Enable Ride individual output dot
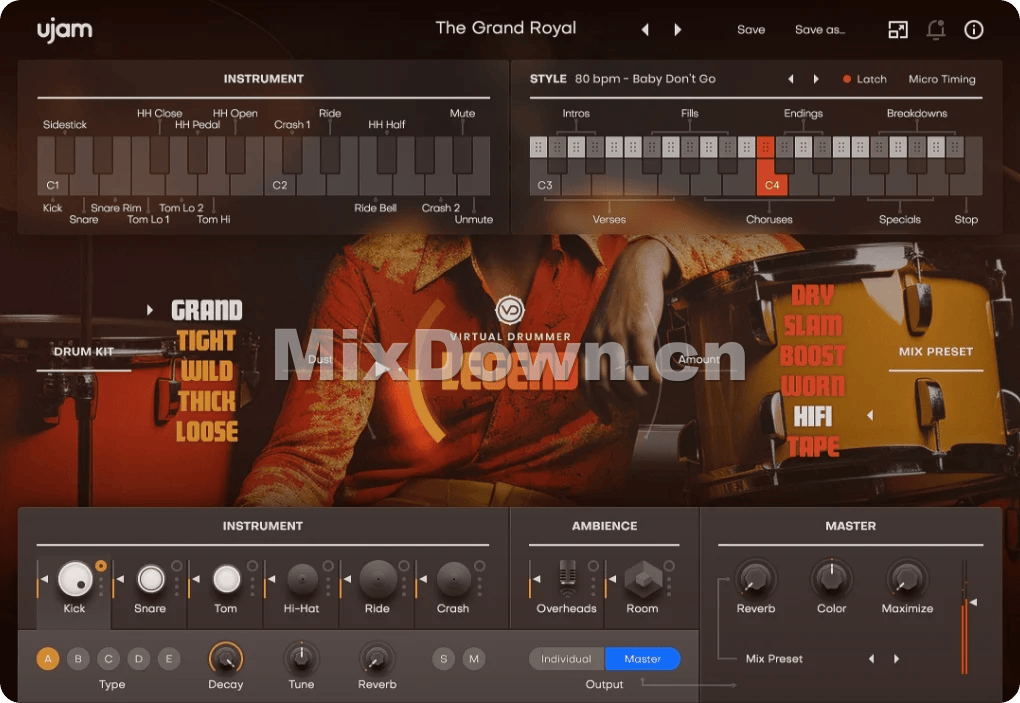This screenshot has width=1020, height=703. pos(404,566)
